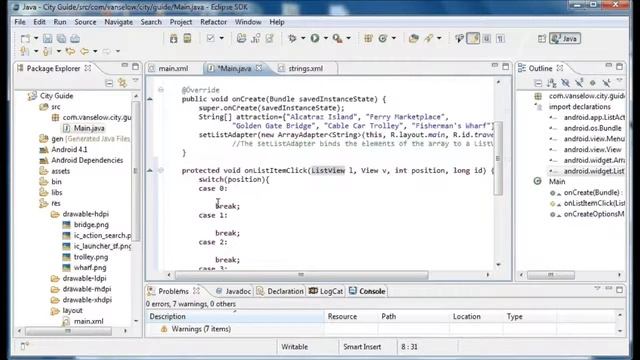Open the Refactor menu
The image size is (640, 360).
point(213,22)
